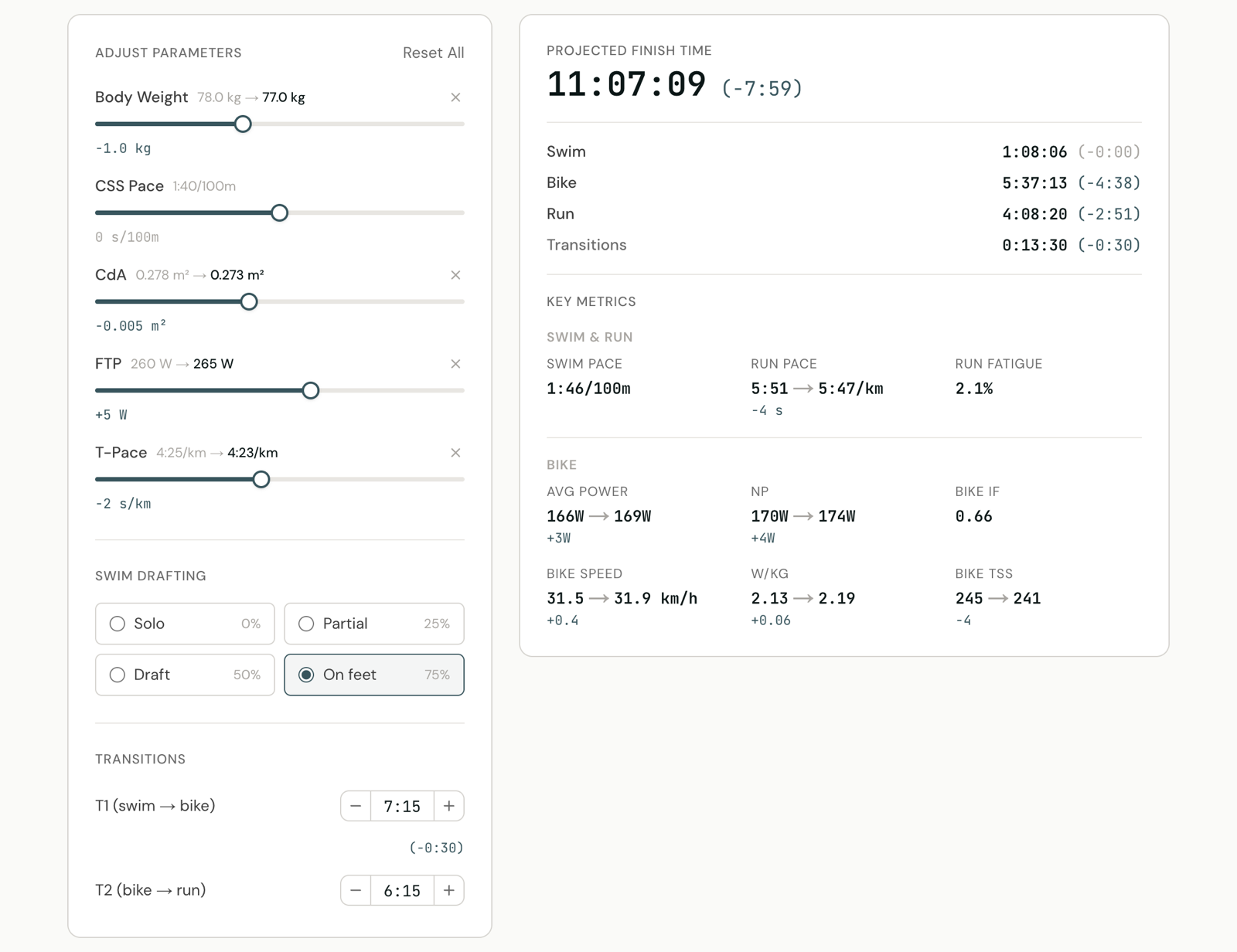Click Reset All parameters
The height and width of the screenshot is (952, 1237).
[x=433, y=53]
